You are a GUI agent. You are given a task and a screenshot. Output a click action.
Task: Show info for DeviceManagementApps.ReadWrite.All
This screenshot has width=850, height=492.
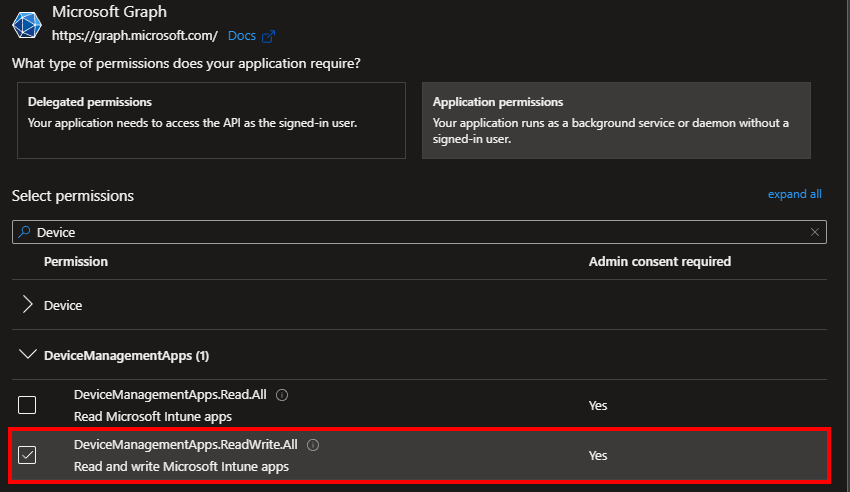point(313,445)
